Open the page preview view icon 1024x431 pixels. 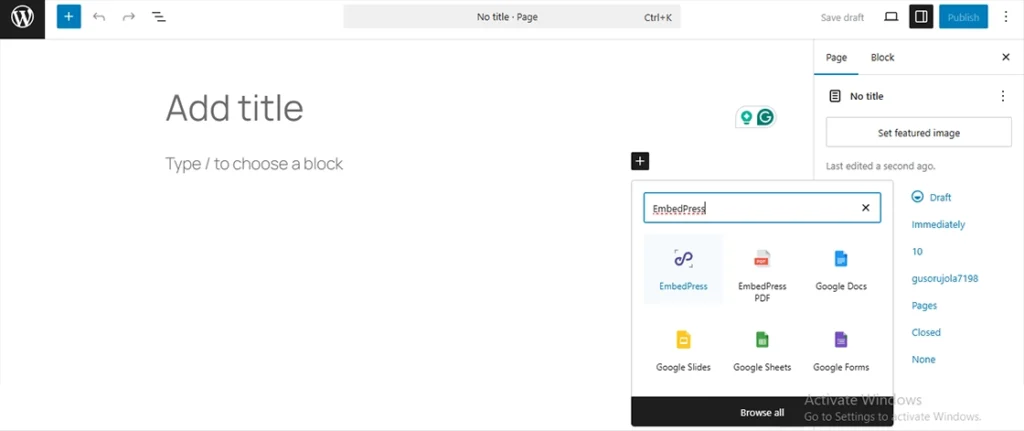[891, 17]
